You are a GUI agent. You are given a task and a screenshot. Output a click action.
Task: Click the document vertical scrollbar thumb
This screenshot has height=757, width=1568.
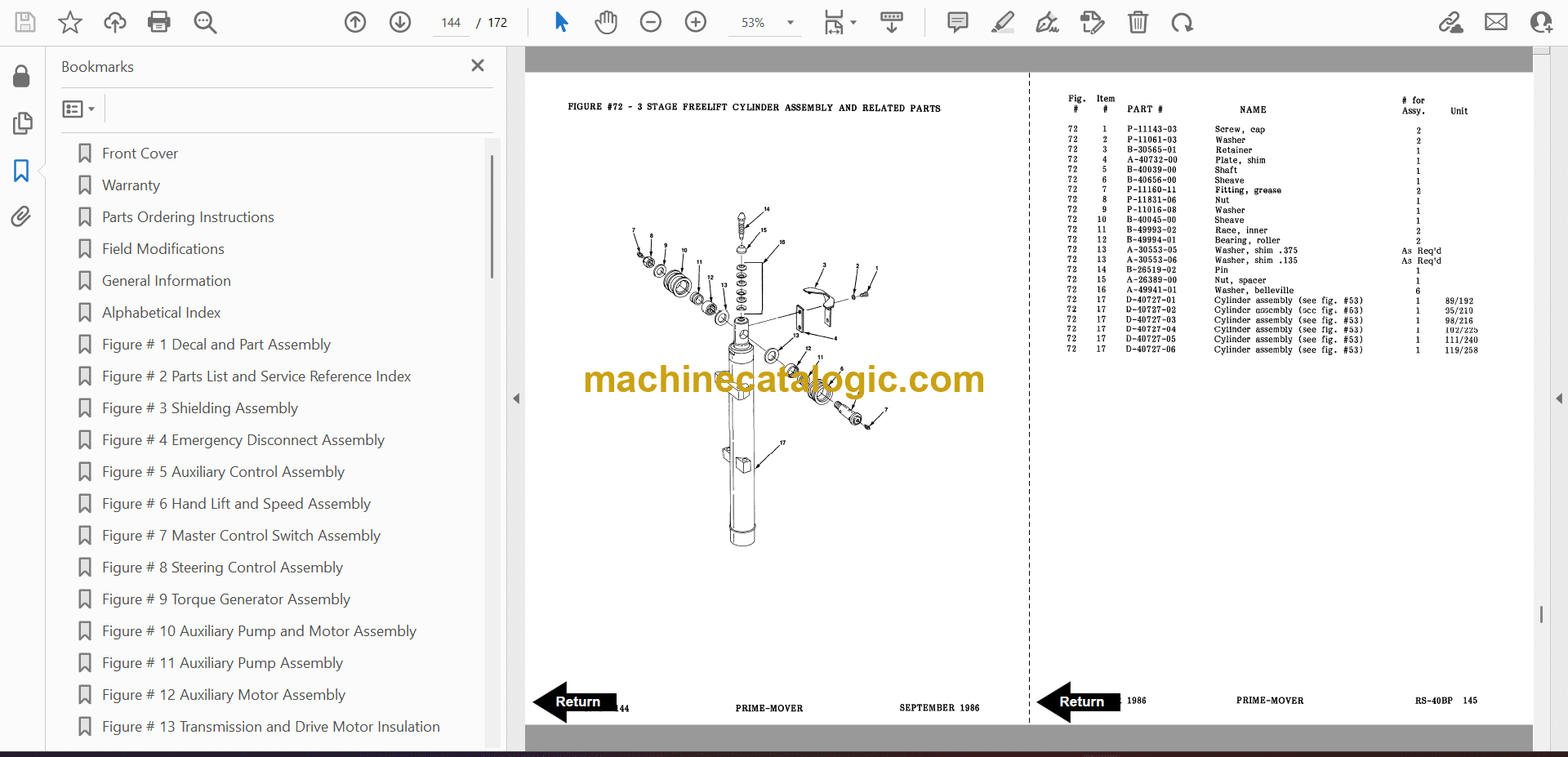tap(1541, 614)
